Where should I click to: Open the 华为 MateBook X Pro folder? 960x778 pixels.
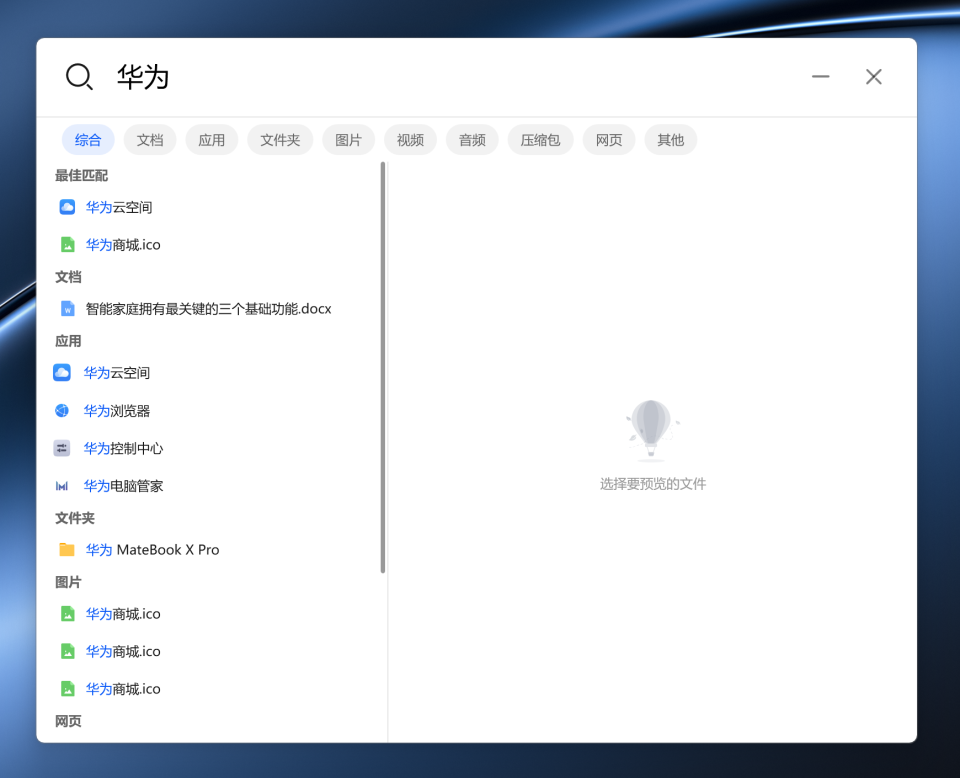point(152,550)
